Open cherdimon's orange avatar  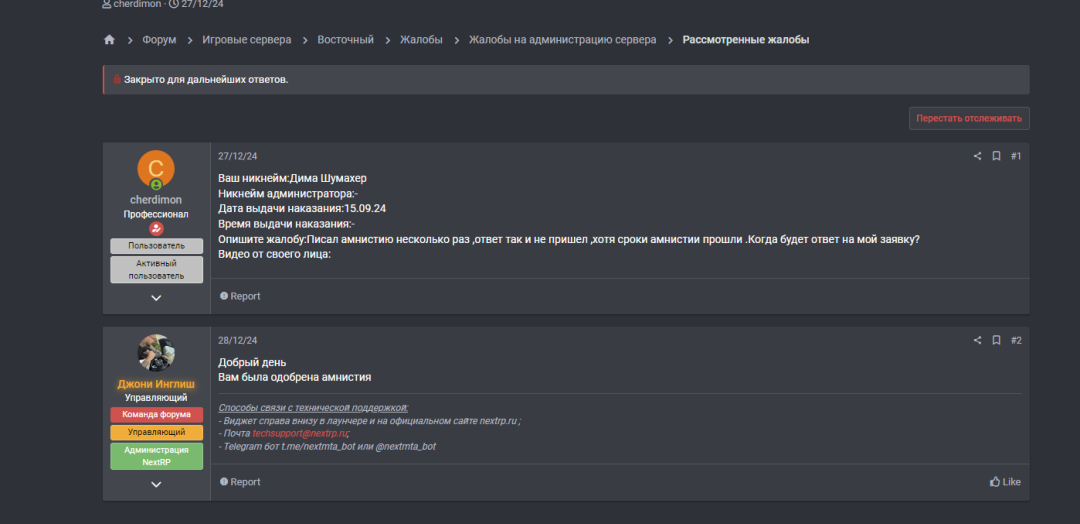[x=156, y=169]
